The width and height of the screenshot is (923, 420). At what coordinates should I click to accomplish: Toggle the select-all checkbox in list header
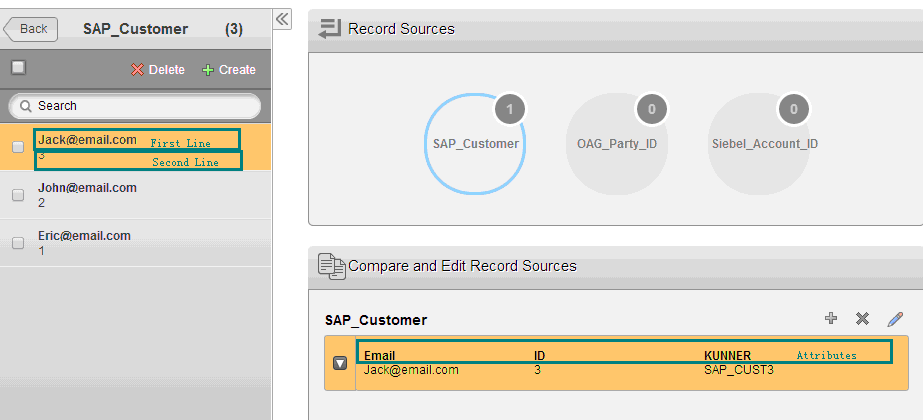[18, 68]
